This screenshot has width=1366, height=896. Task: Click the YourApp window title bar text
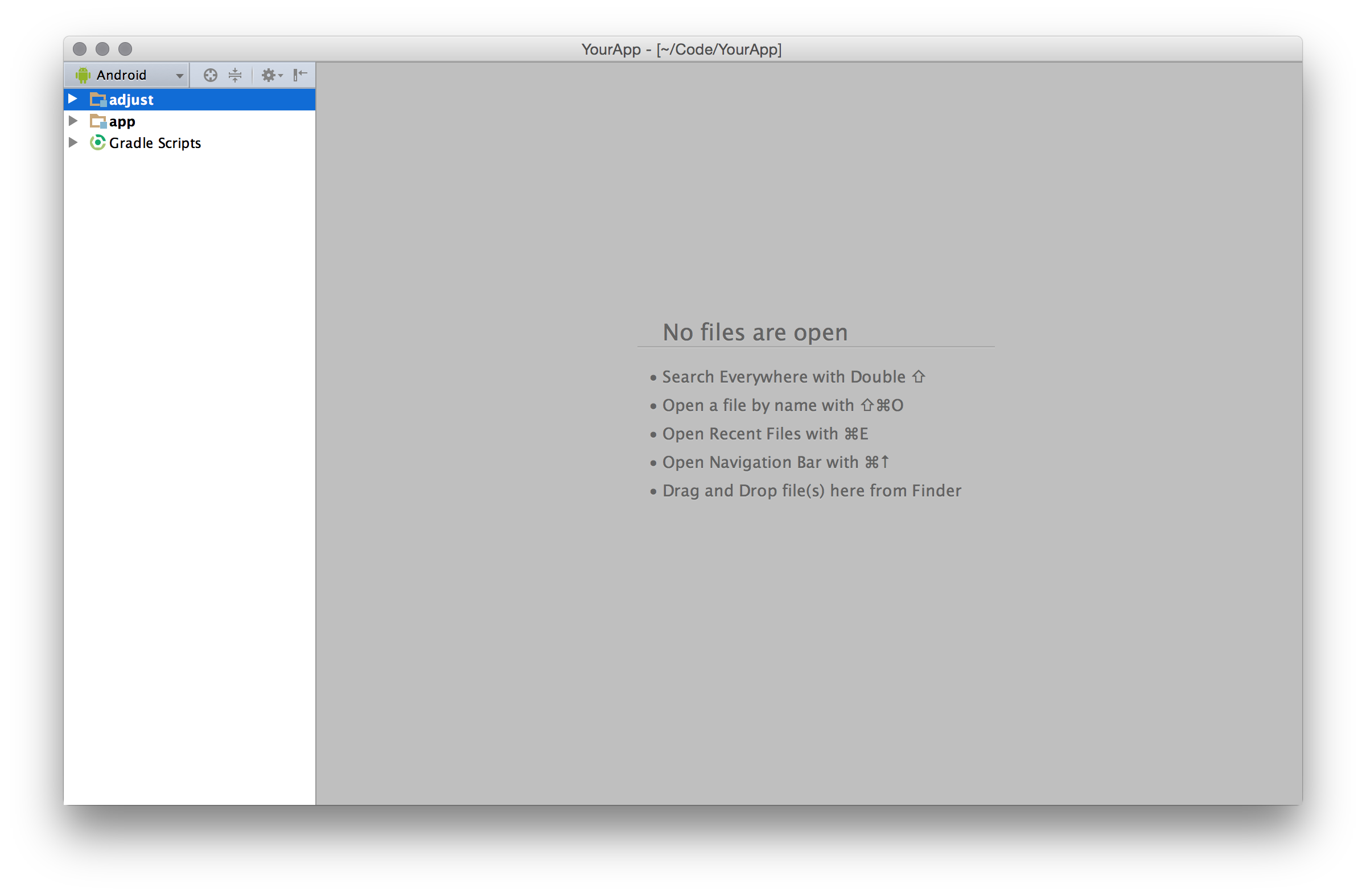(x=681, y=50)
